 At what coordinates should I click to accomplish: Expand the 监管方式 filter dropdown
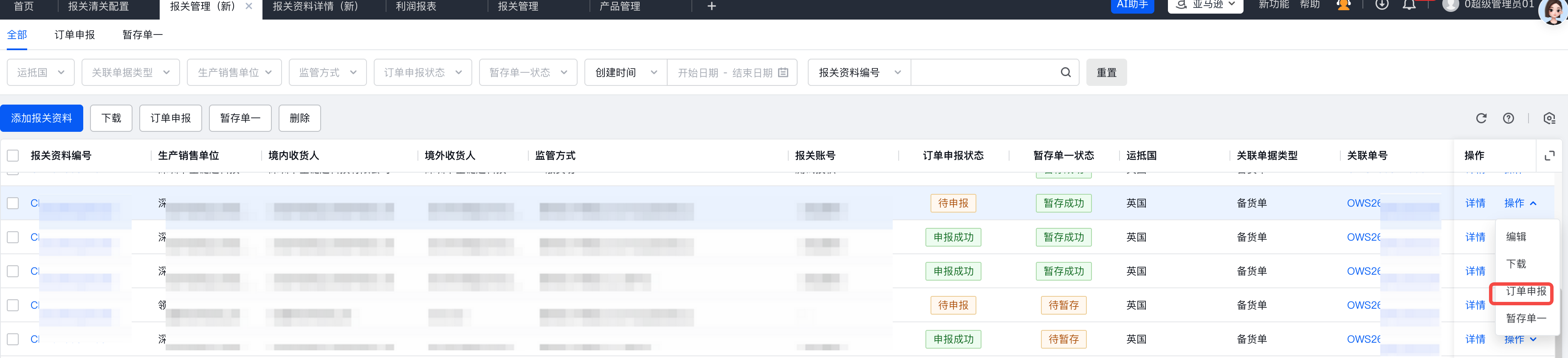click(x=327, y=73)
